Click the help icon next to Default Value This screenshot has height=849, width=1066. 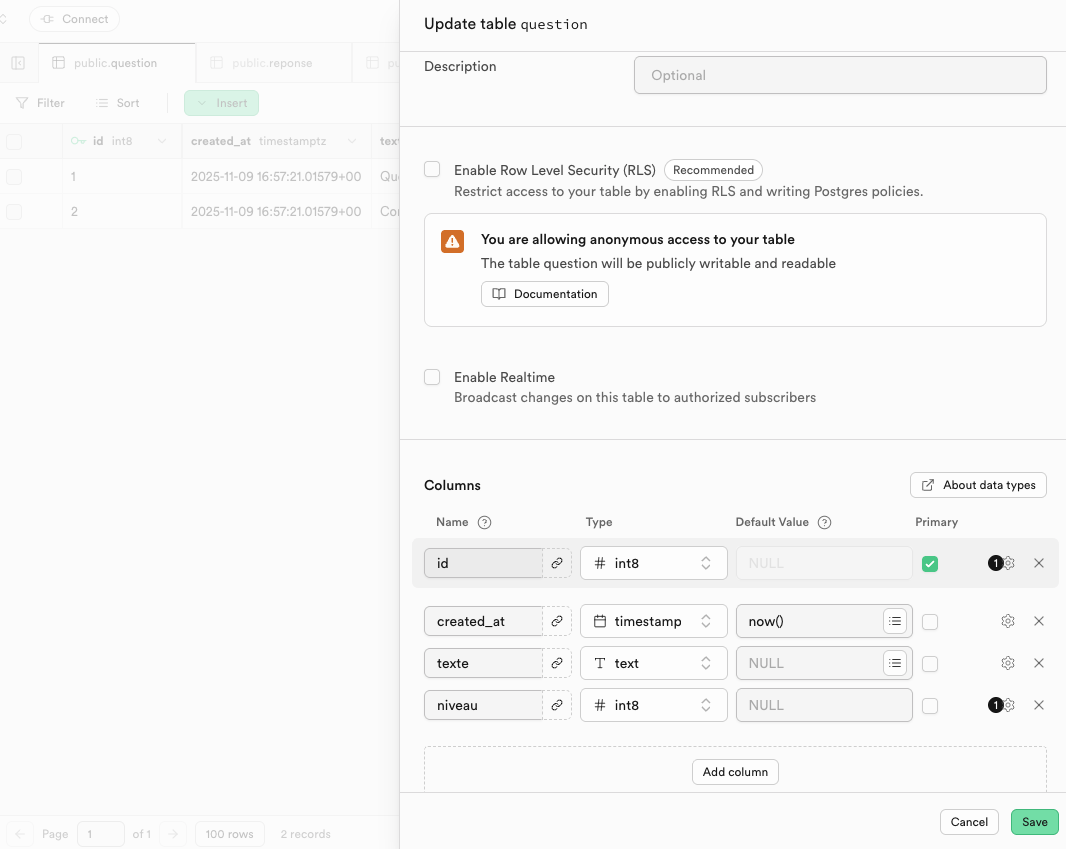pyautogui.click(x=825, y=522)
